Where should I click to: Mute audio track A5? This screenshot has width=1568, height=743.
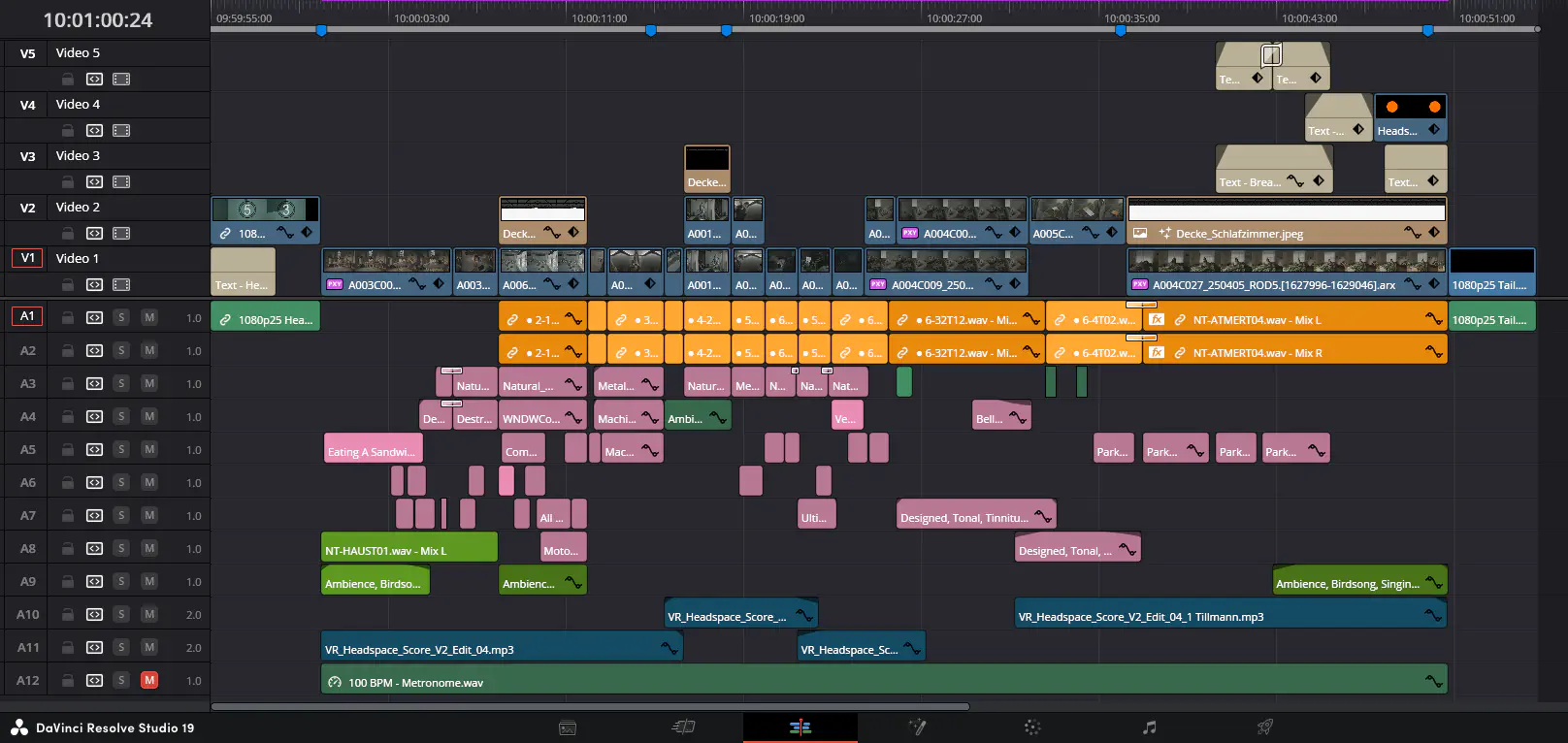(149, 450)
